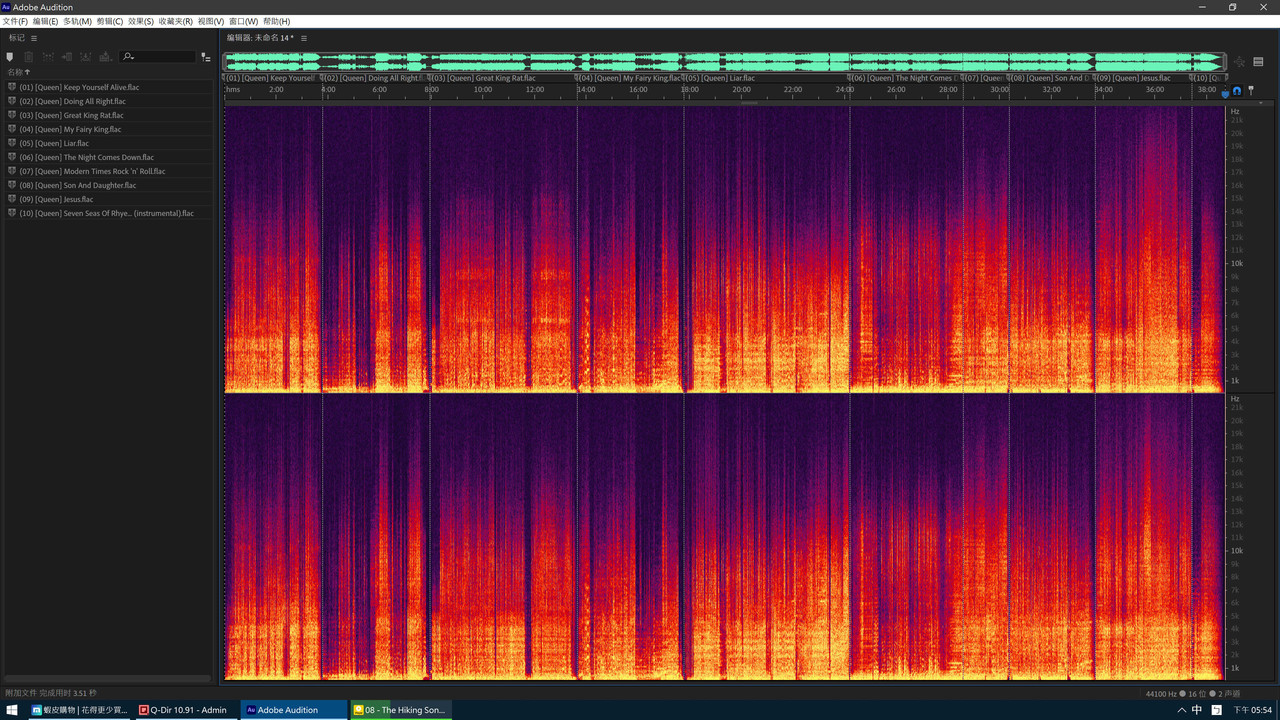Open the 帮助(H) menu

coord(276,21)
